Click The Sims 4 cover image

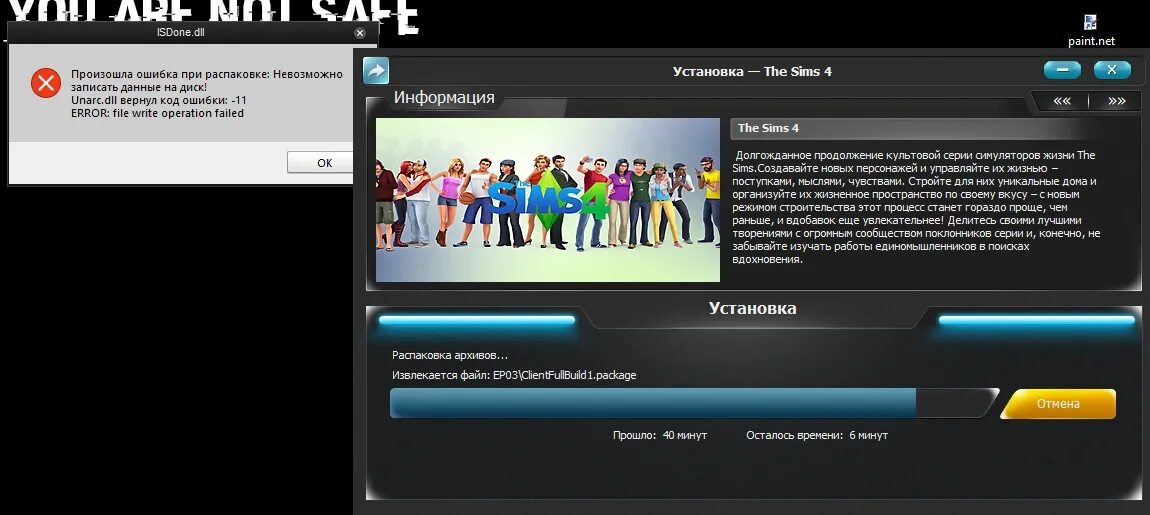(548, 200)
